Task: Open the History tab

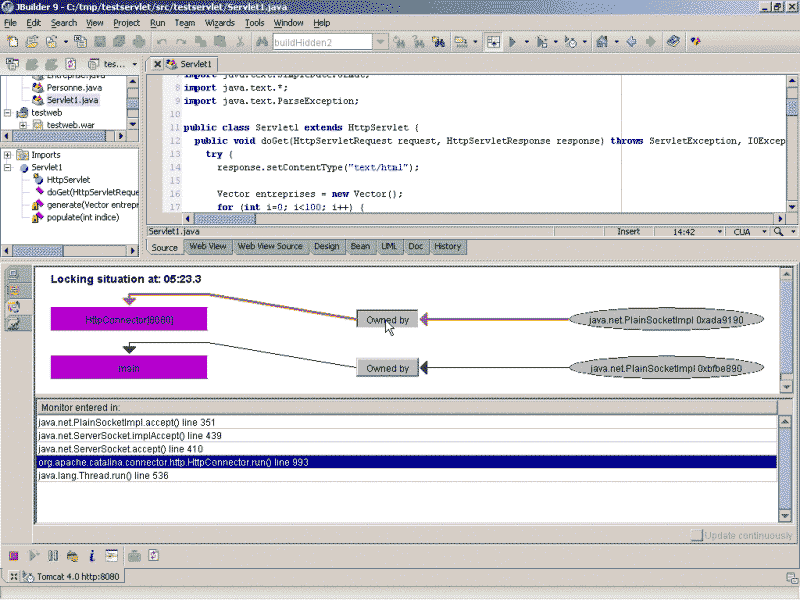Action: [x=447, y=246]
